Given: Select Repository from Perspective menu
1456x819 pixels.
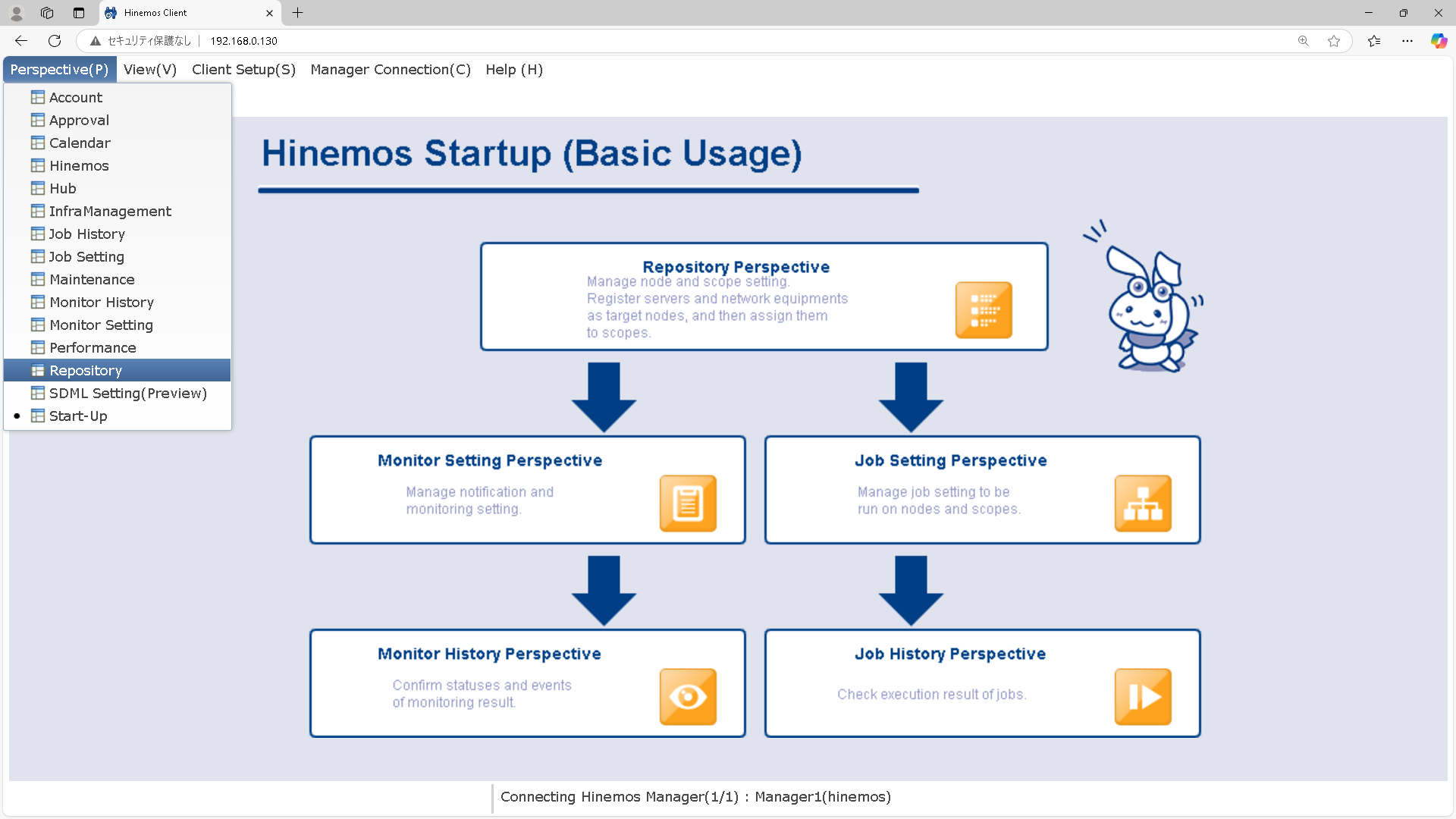Looking at the screenshot, I should [85, 371].
